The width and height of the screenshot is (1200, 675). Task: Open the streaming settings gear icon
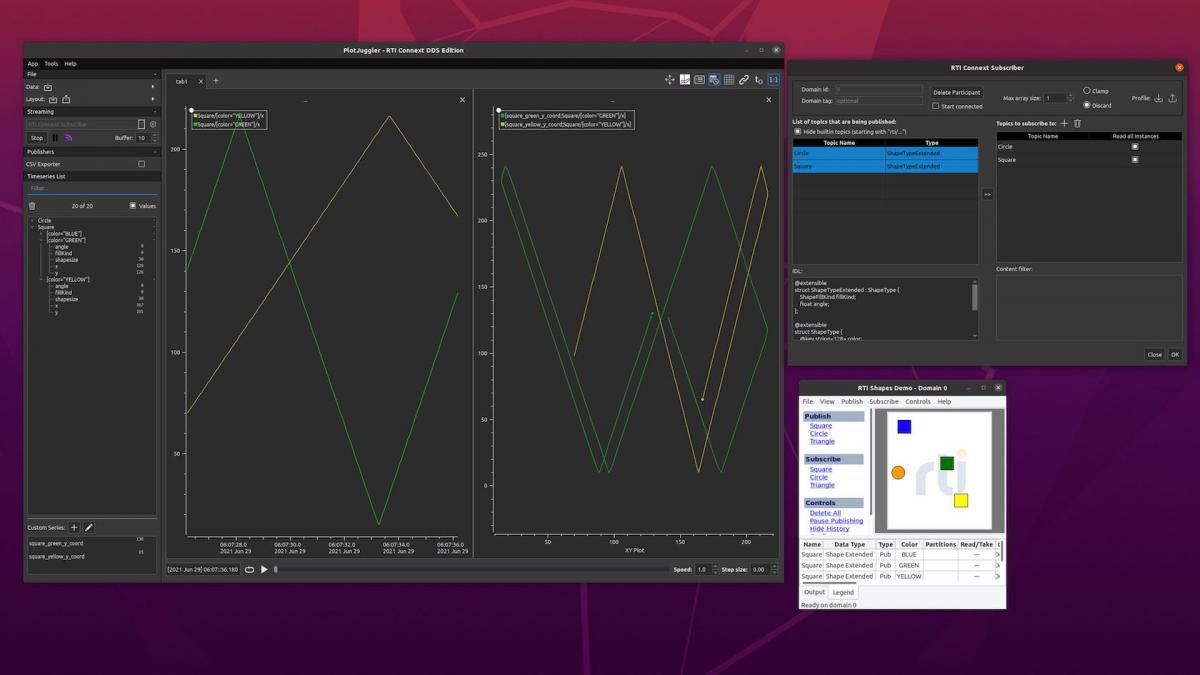coord(153,124)
